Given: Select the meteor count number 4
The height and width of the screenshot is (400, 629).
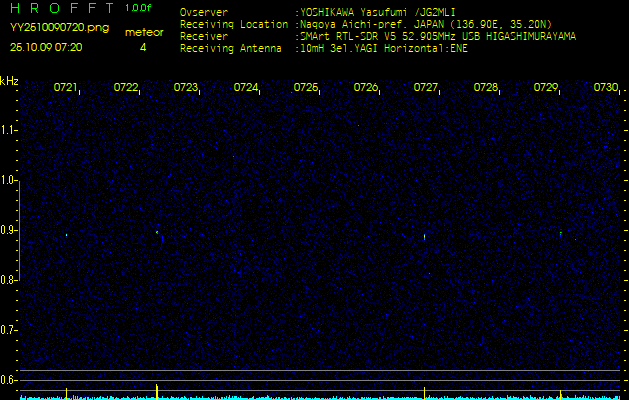Looking at the screenshot, I should (143, 47).
